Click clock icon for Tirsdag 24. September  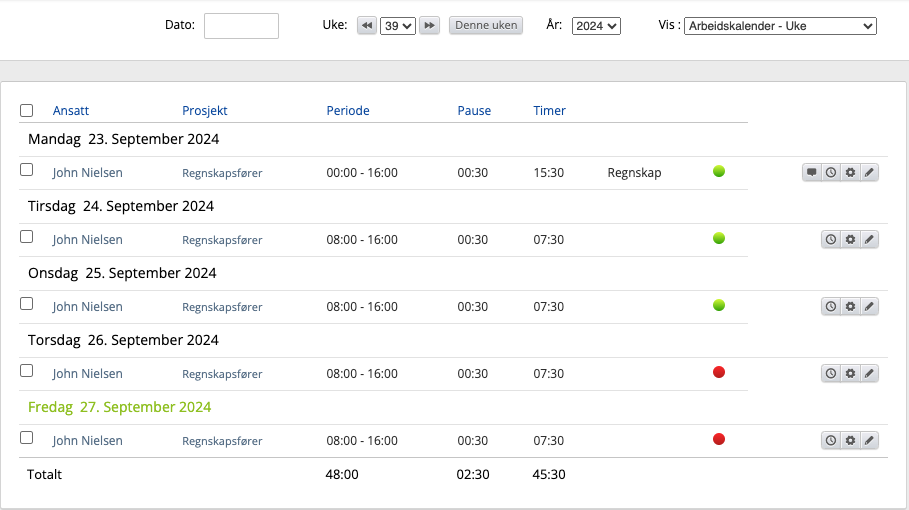(x=830, y=240)
